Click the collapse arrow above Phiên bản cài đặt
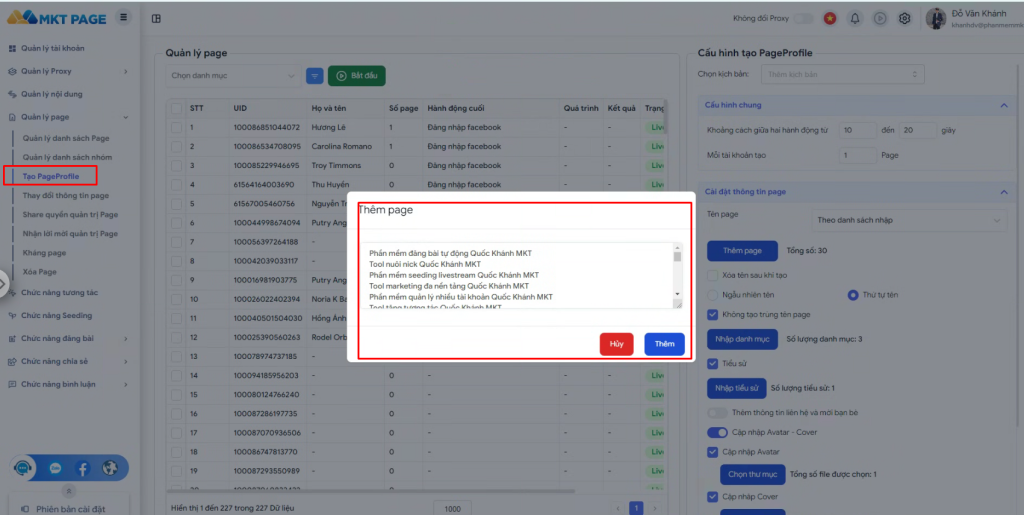Image resolution: width=1024 pixels, height=515 pixels. tap(69, 491)
